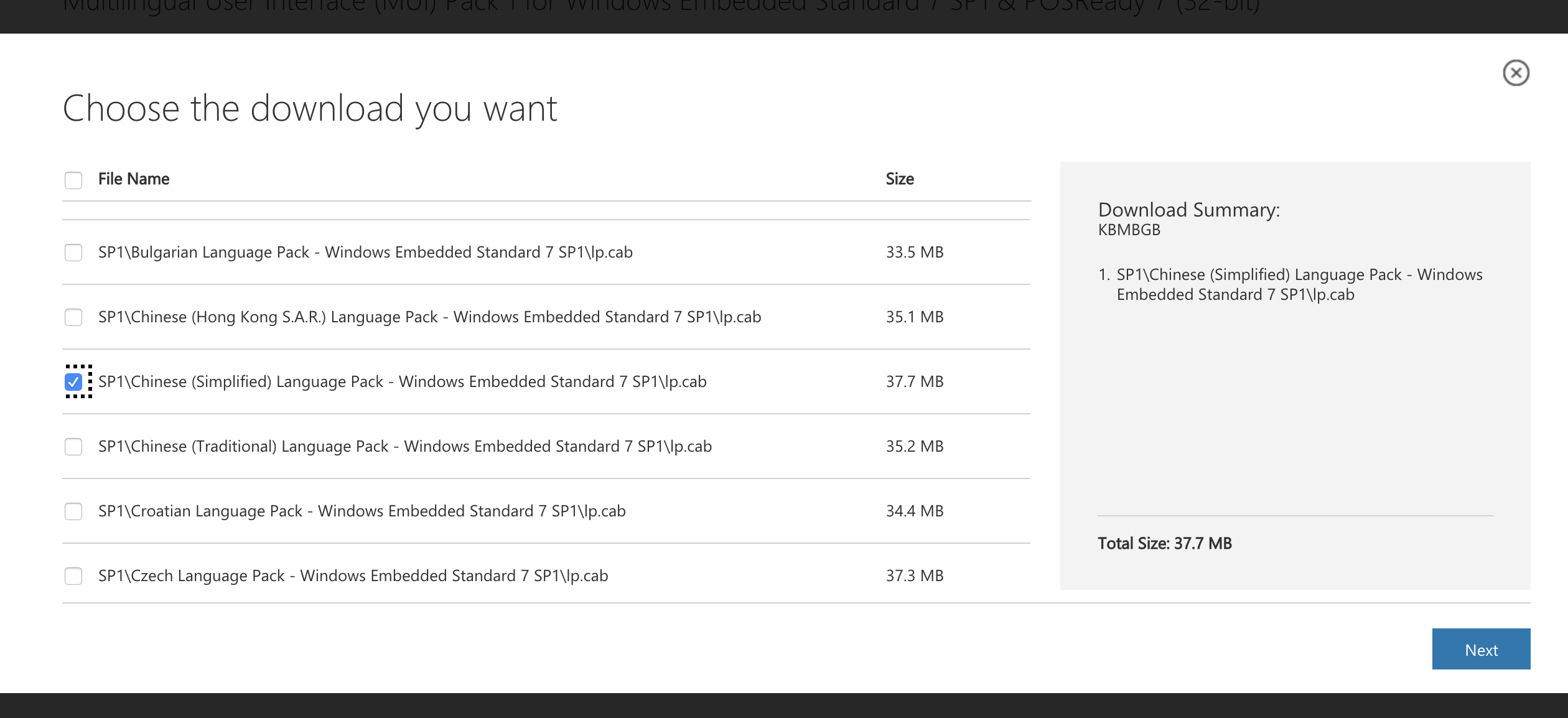Close the download chooser dialog

[1516, 73]
